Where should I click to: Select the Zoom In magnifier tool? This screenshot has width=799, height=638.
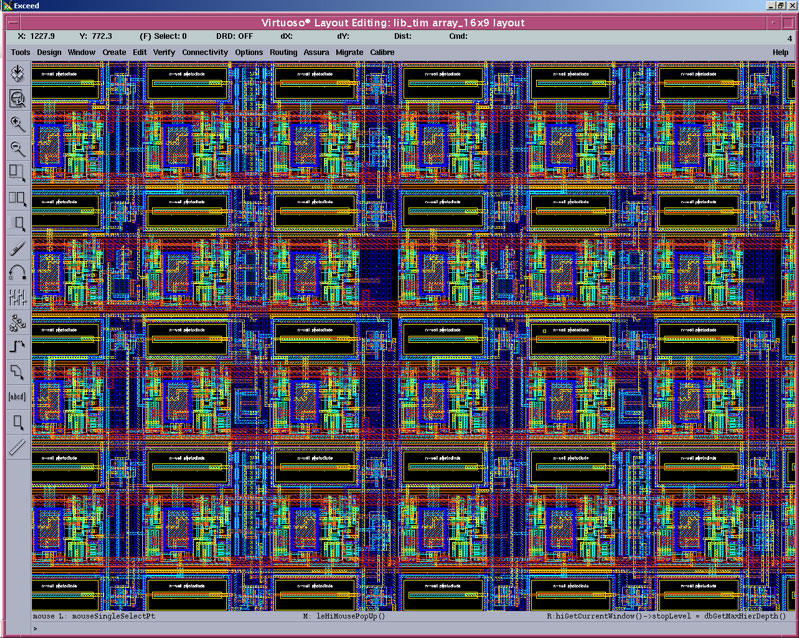point(17,124)
